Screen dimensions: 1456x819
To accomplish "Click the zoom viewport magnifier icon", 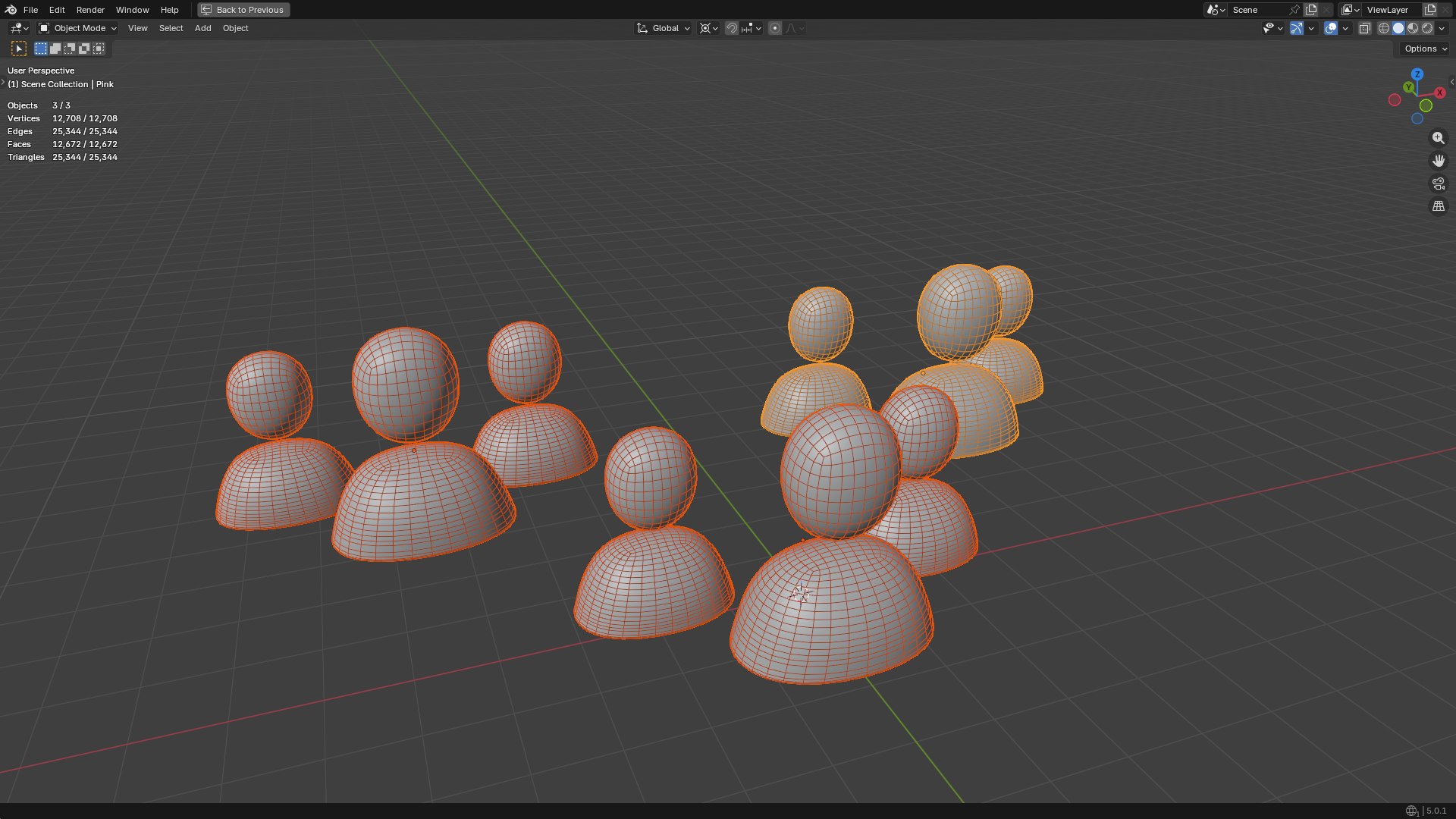I will [1438, 138].
